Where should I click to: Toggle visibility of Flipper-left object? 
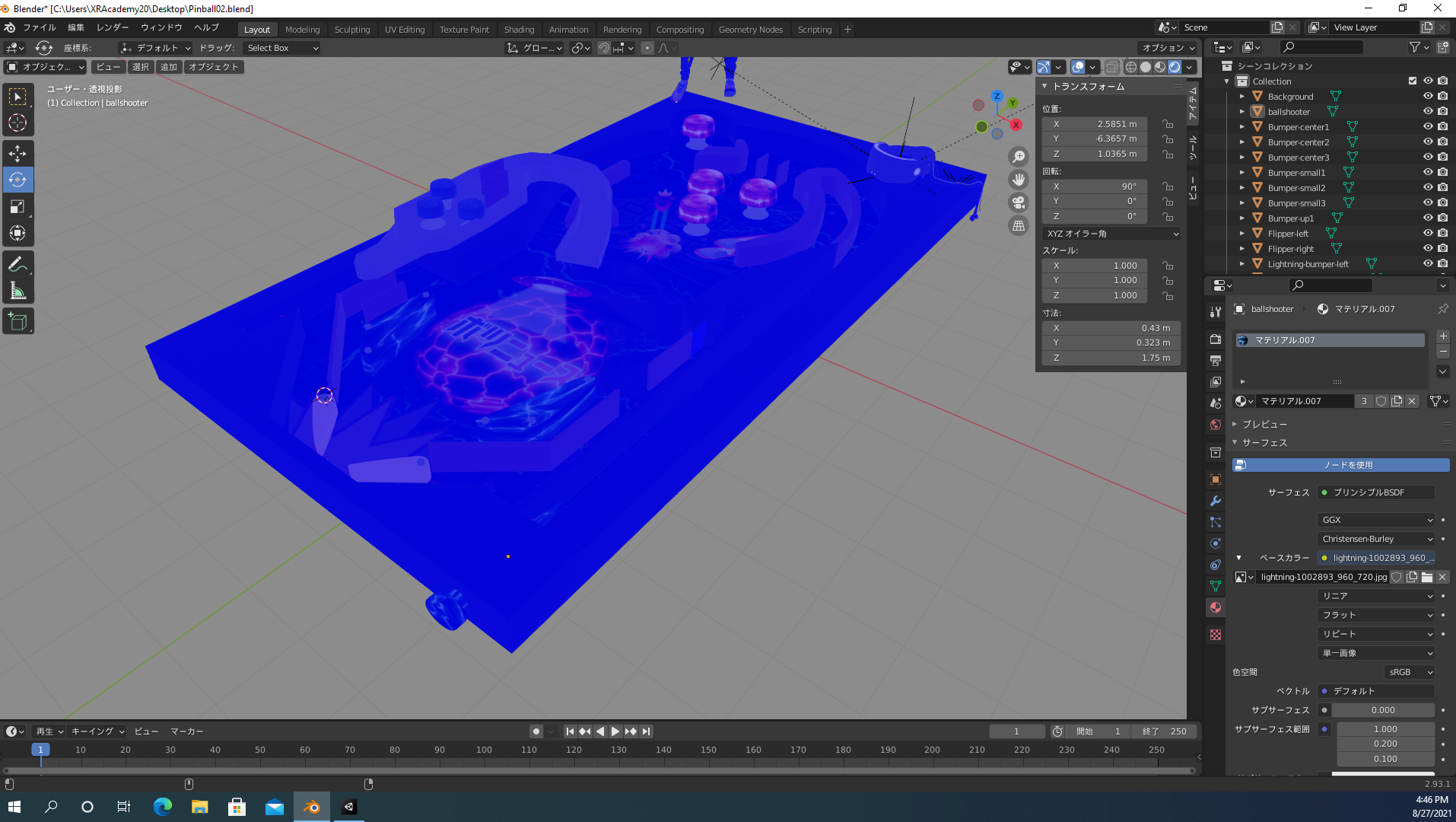1428,233
